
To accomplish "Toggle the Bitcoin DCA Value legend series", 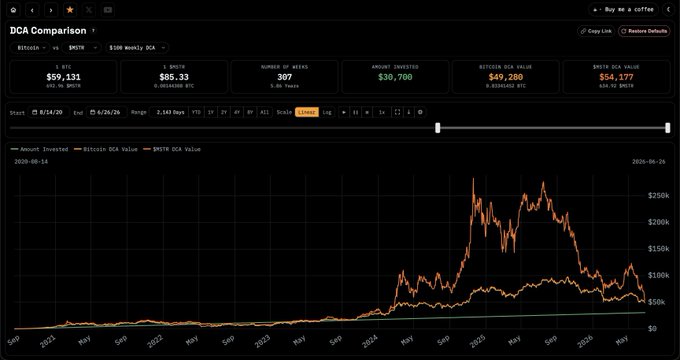I will point(106,149).
